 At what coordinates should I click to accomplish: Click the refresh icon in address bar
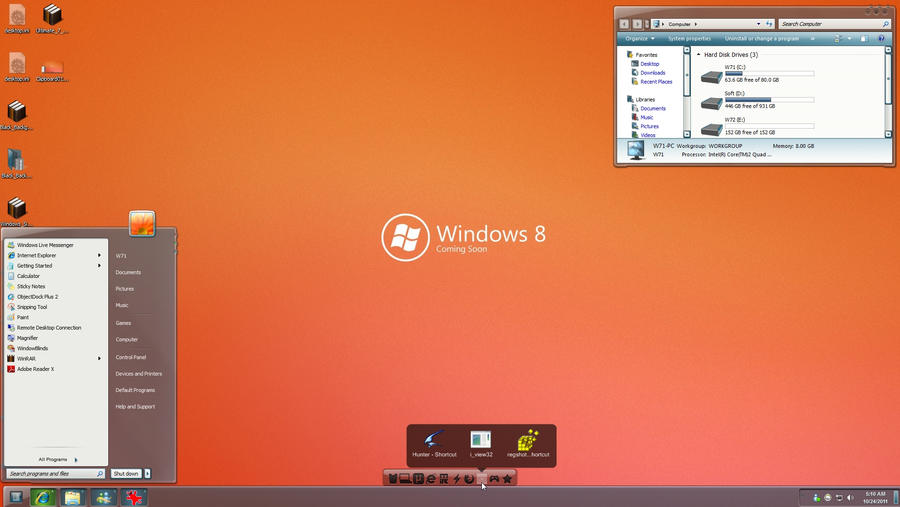click(x=769, y=24)
